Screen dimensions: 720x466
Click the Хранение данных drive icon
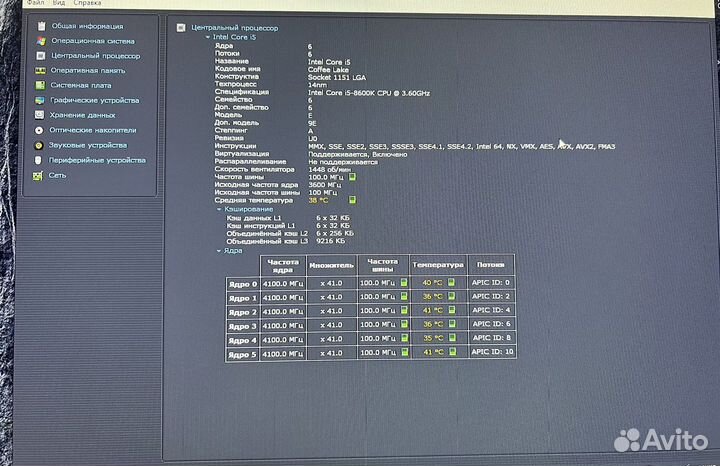click(39, 115)
